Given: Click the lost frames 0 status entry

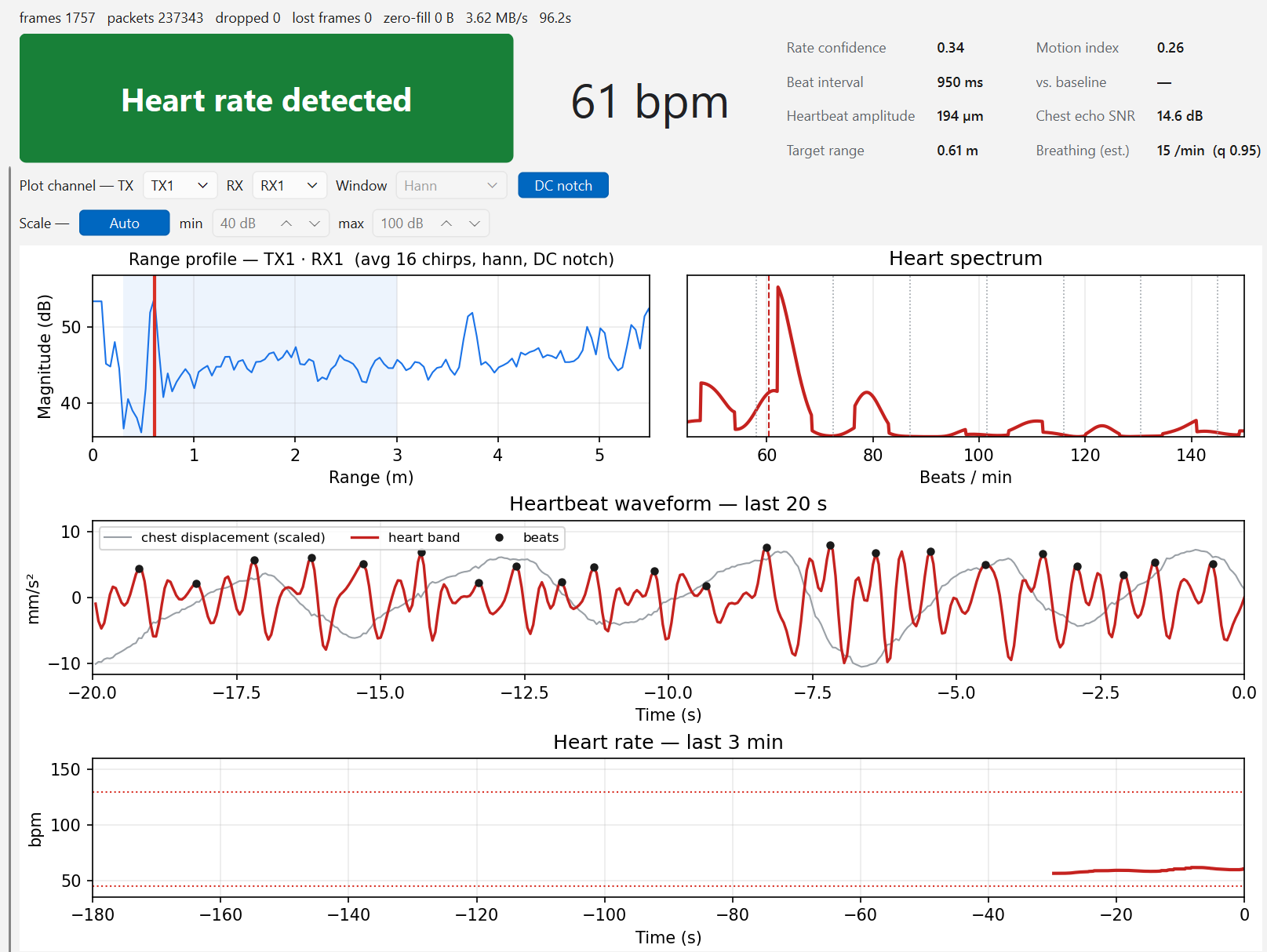Looking at the screenshot, I should click(332, 18).
